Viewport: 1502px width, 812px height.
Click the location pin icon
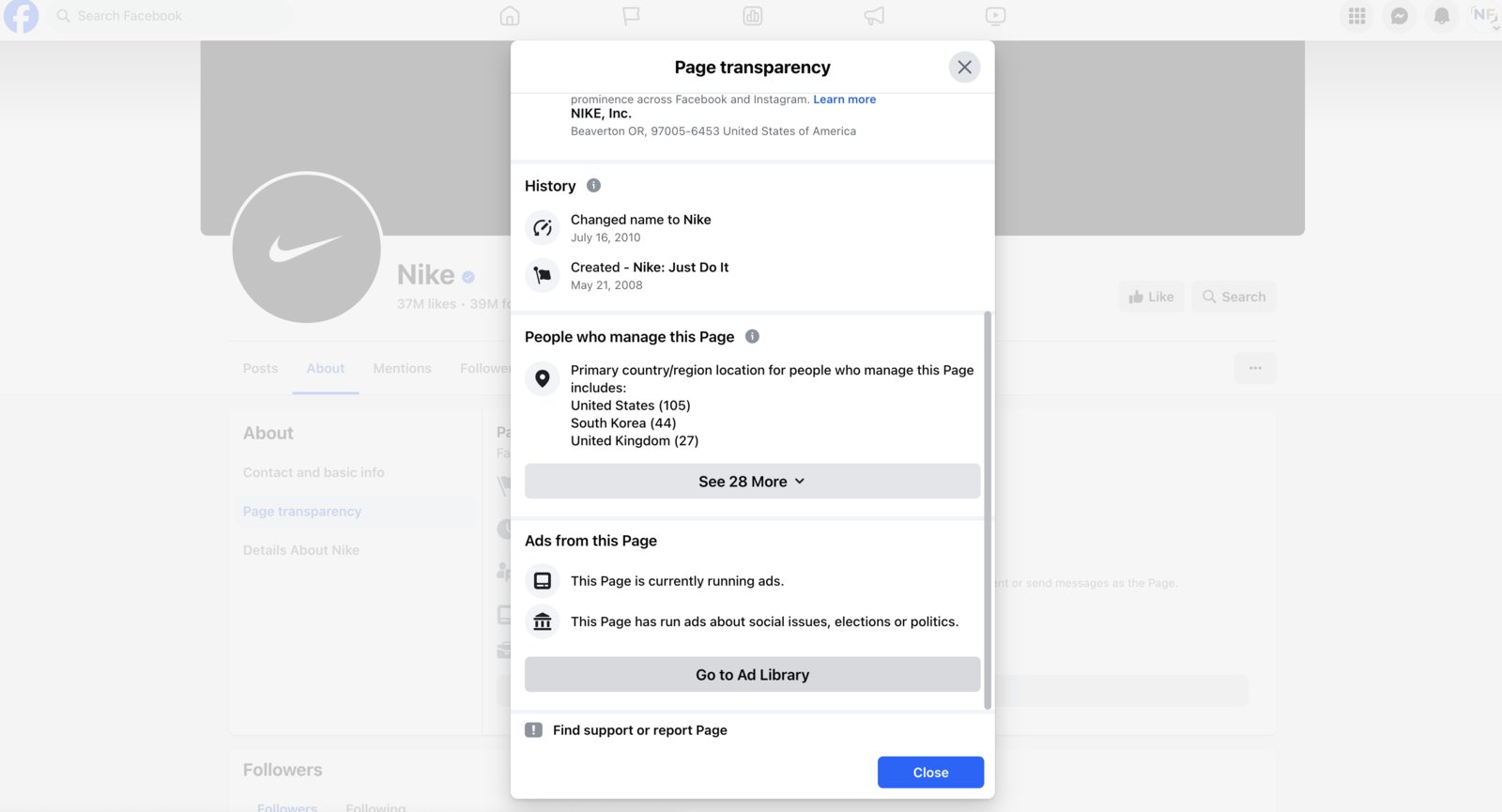[x=543, y=378]
